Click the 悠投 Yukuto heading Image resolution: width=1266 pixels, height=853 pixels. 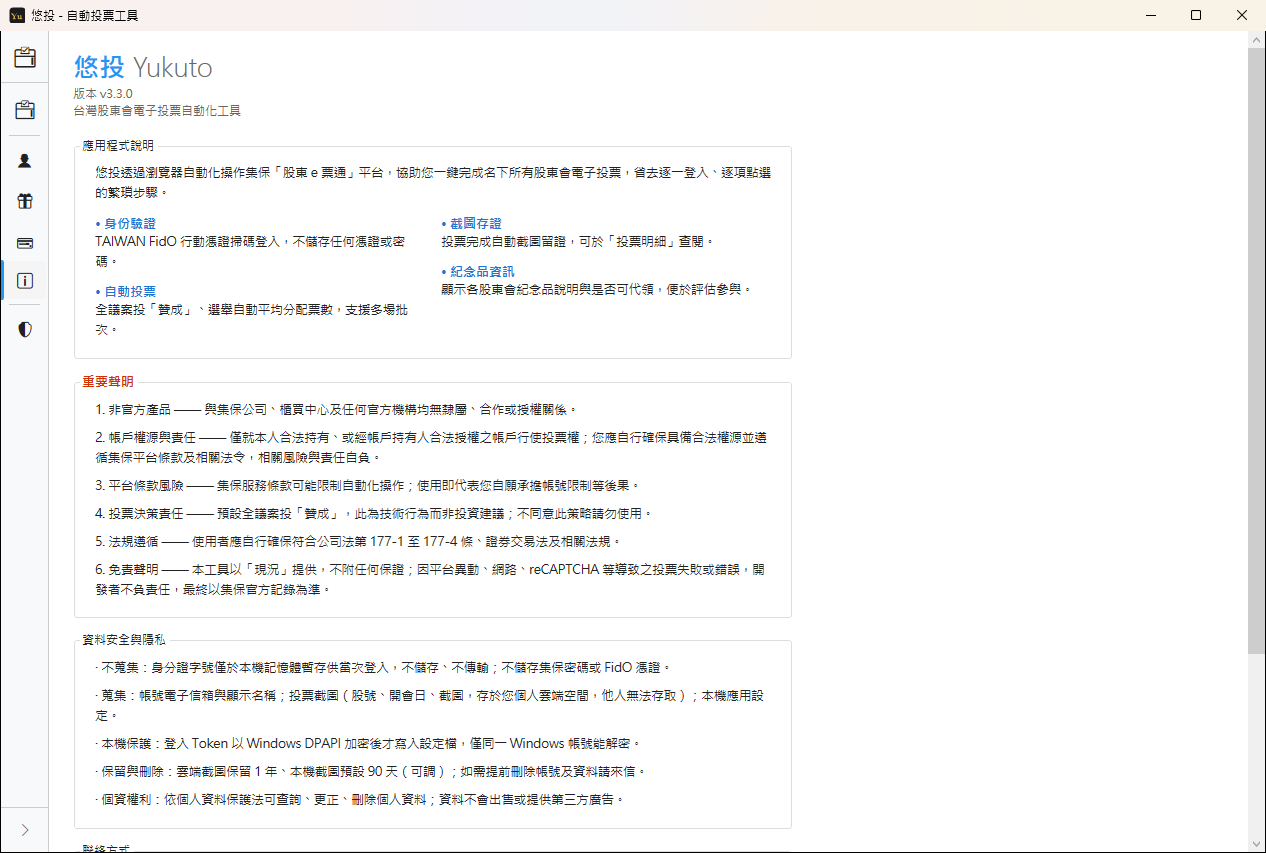point(143,67)
